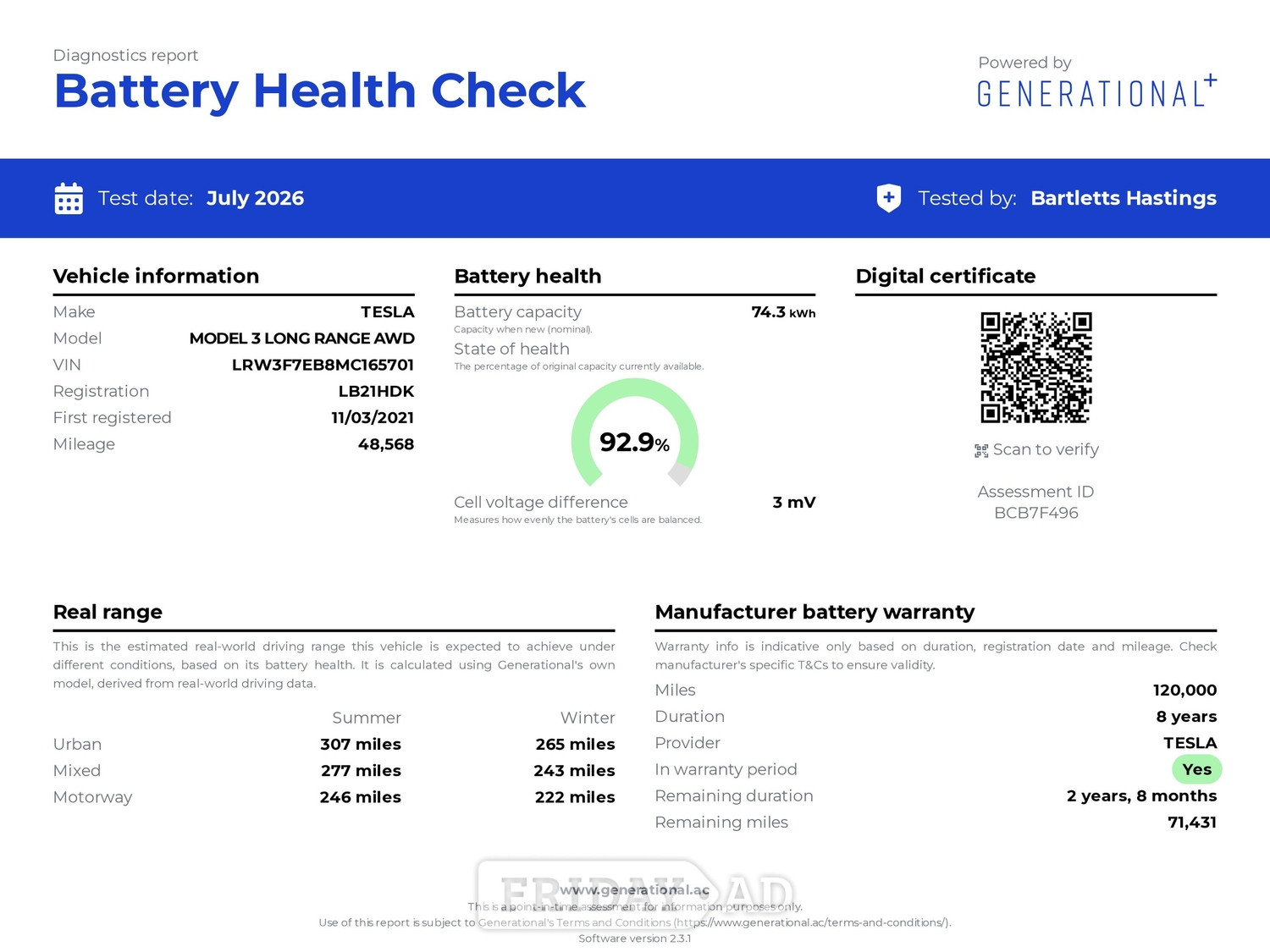The image size is (1270, 952).
Task: Click the "Urban" row label
Action: tap(77, 745)
